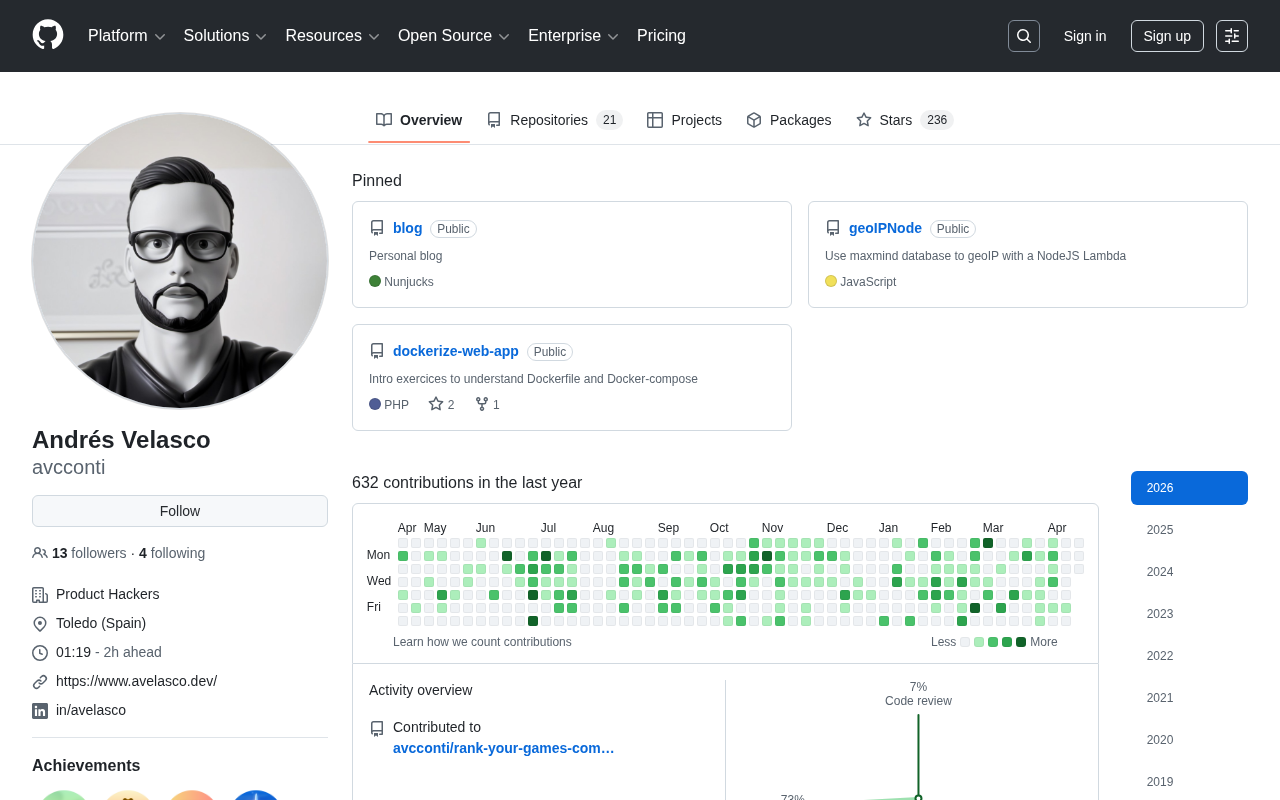
Task: Follow Andrés Velasco
Action: (x=180, y=511)
